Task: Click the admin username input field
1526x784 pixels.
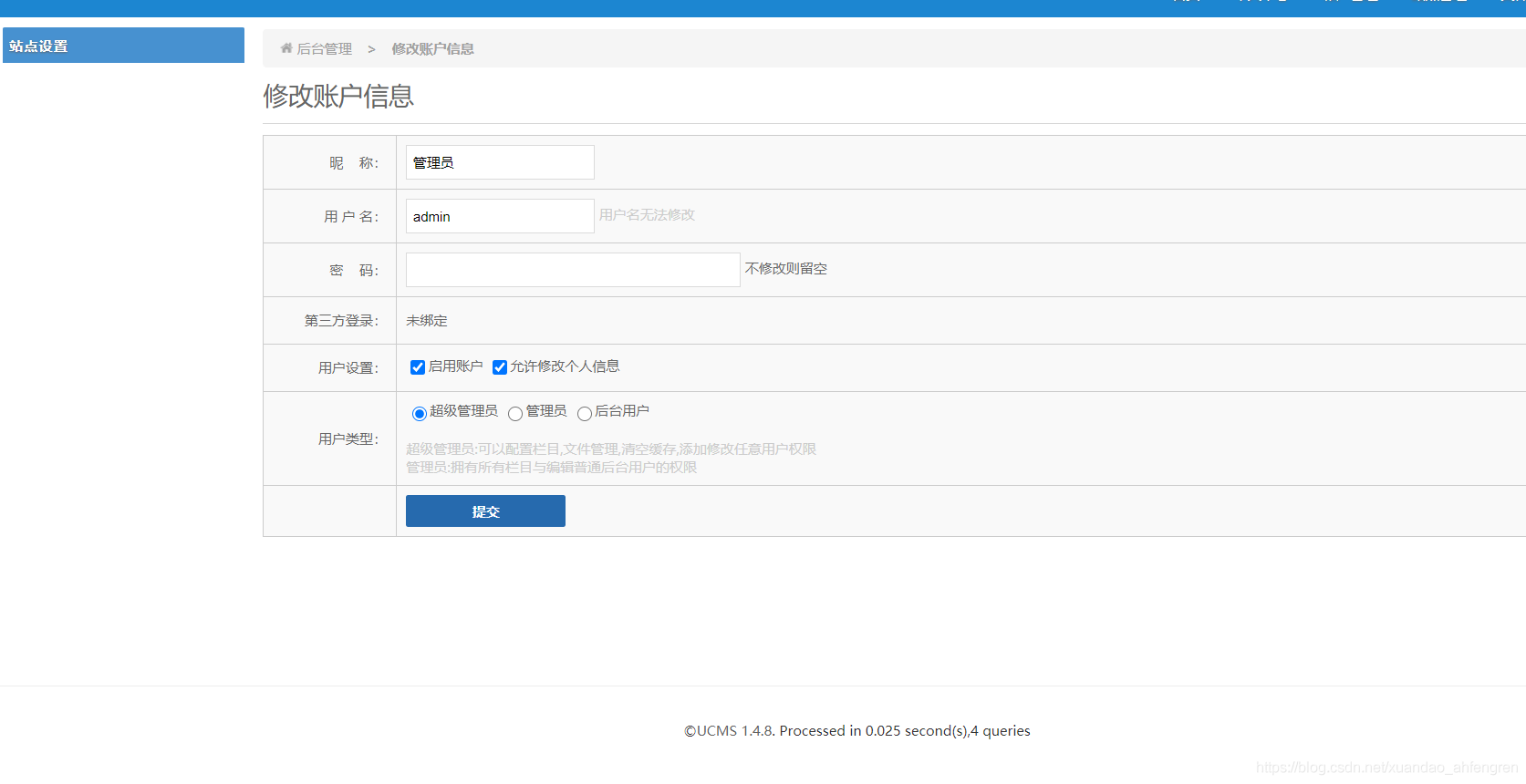Action: (499, 216)
